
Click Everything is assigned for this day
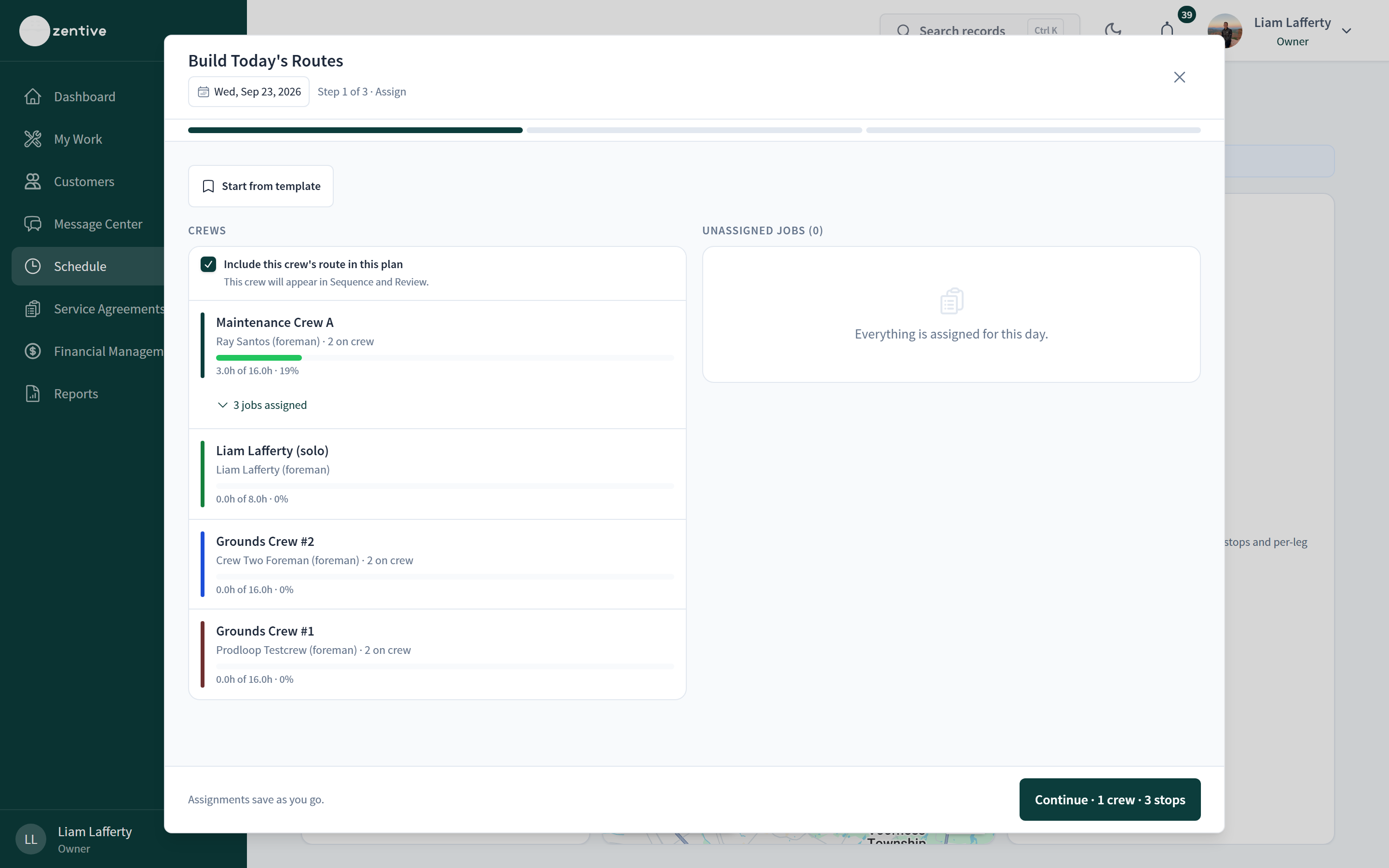(x=951, y=334)
